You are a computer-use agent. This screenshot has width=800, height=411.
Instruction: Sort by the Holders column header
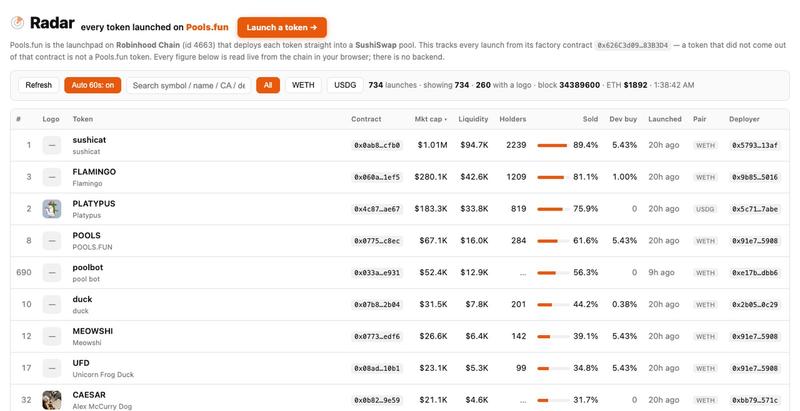[x=513, y=119]
